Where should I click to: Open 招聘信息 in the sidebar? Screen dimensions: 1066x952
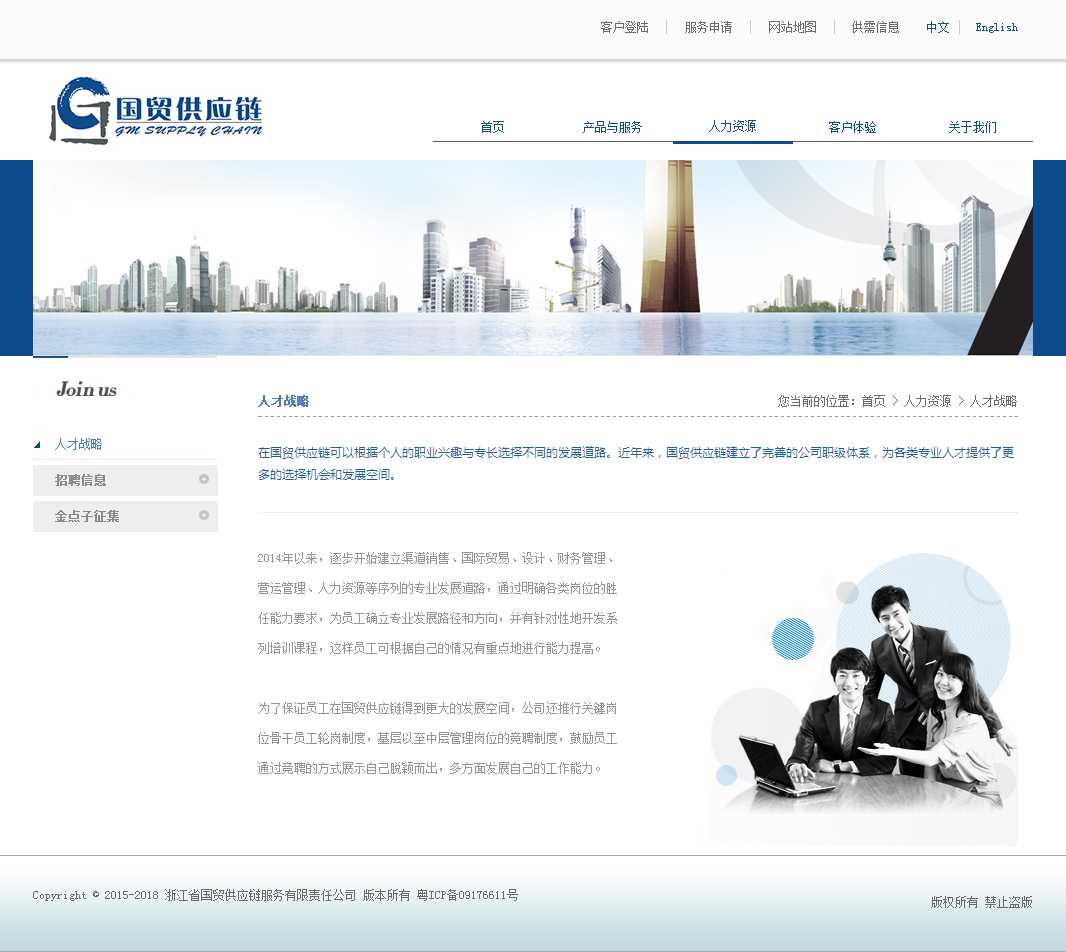click(81, 480)
